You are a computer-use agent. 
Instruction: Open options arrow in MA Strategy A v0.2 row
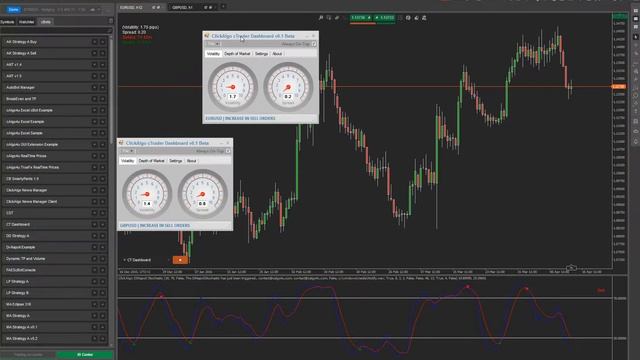point(102,339)
